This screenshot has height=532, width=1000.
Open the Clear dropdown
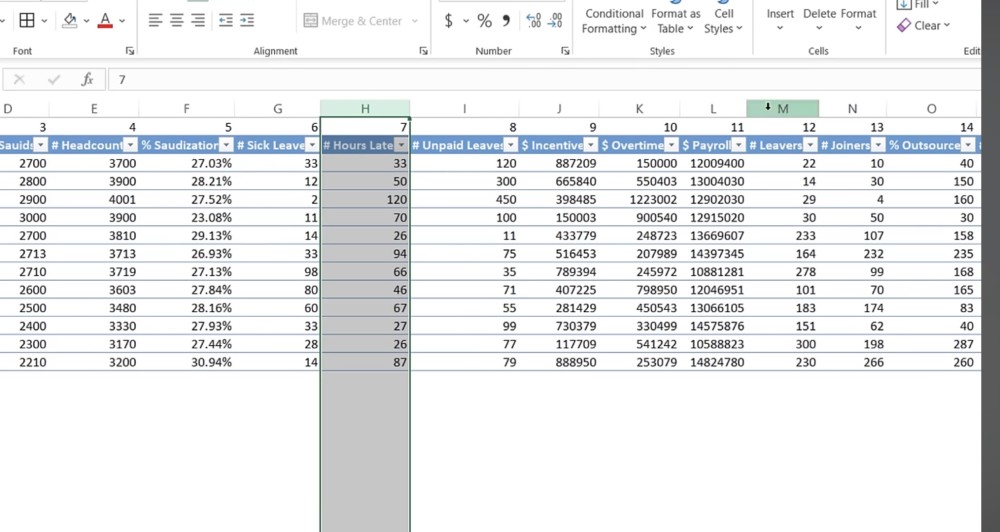(923, 26)
